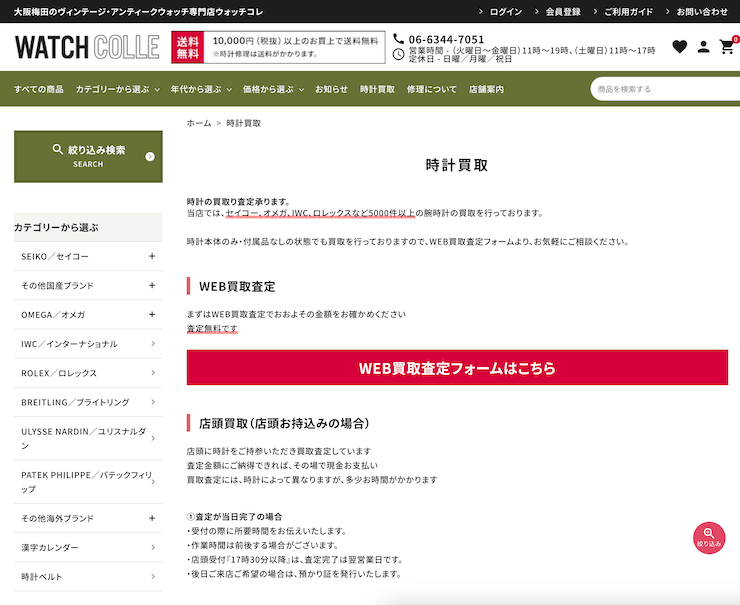The image size is (740, 605).
Task: Click WEB買取査定フォームはこちら button
Action: tap(457, 368)
